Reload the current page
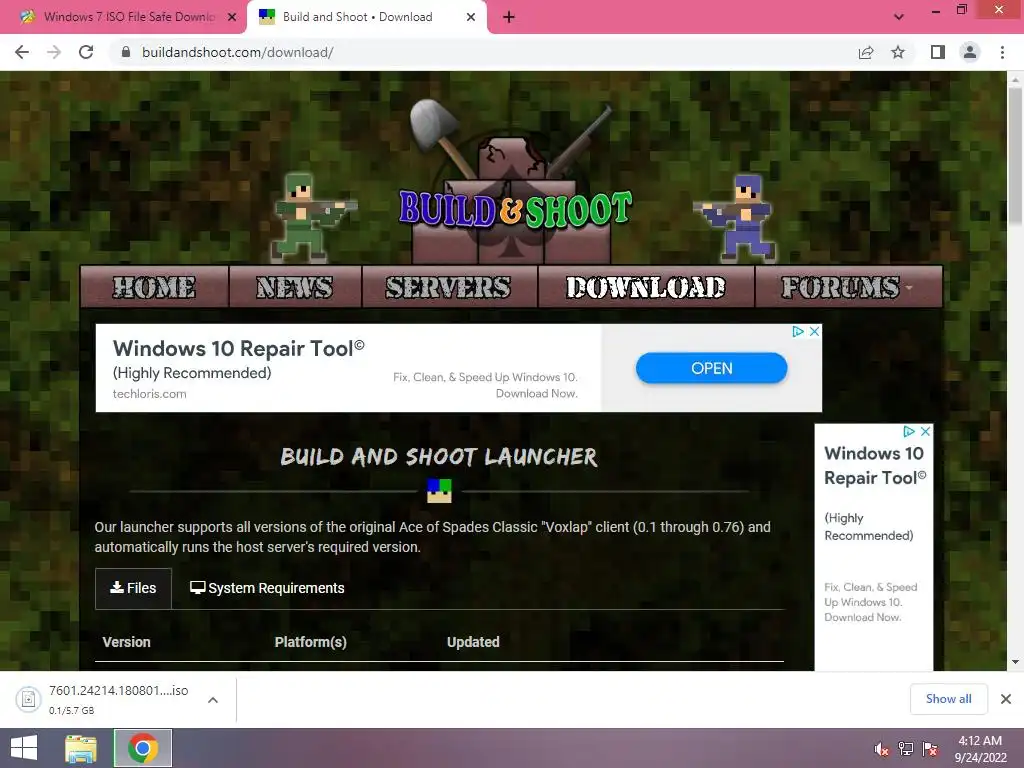Image resolution: width=1024 pixels, height=768 pixels. tap(86, 52)
